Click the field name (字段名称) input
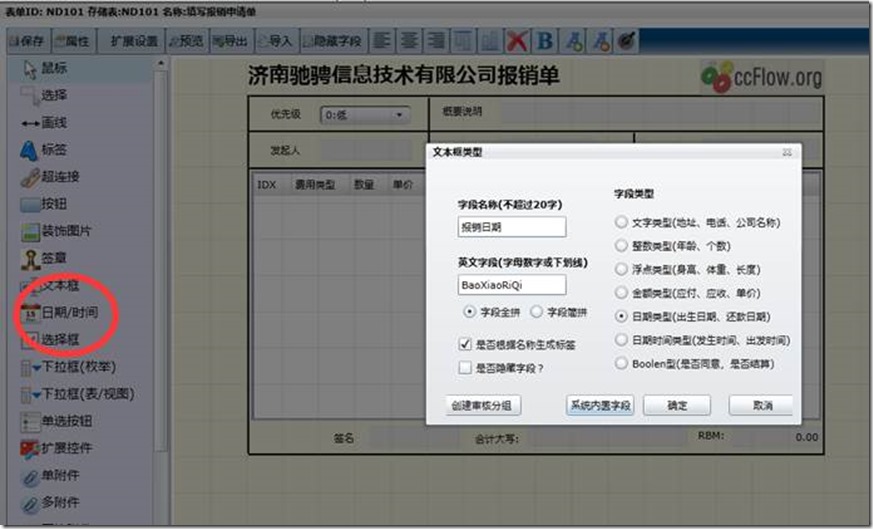 tap(512, 227)
